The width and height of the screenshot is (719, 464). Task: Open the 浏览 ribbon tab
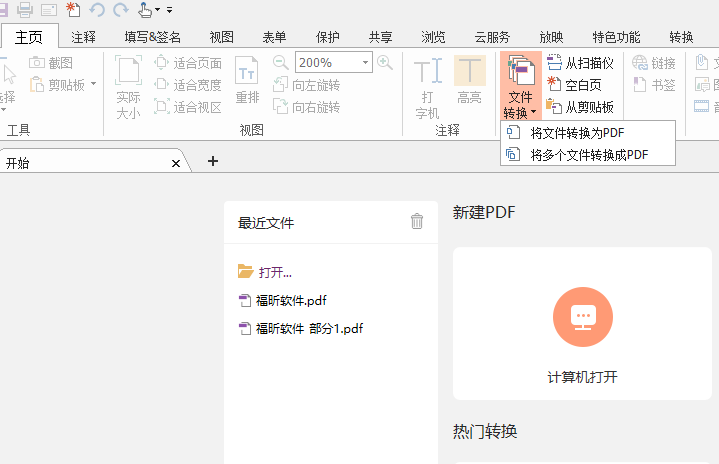pos(433,37)
